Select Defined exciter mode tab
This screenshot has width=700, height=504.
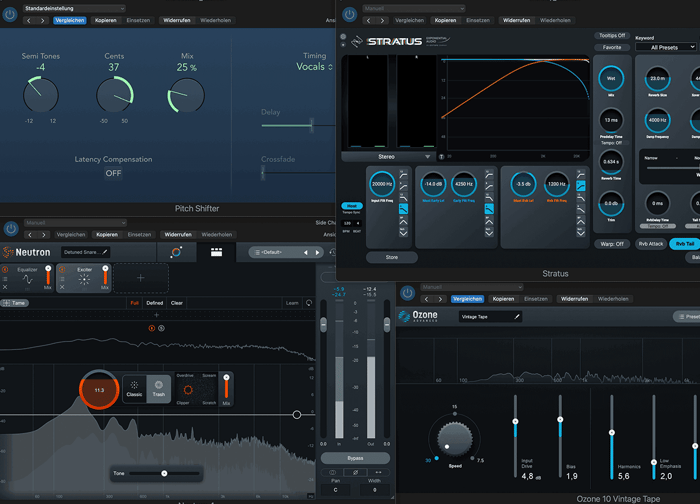point(154,303)
